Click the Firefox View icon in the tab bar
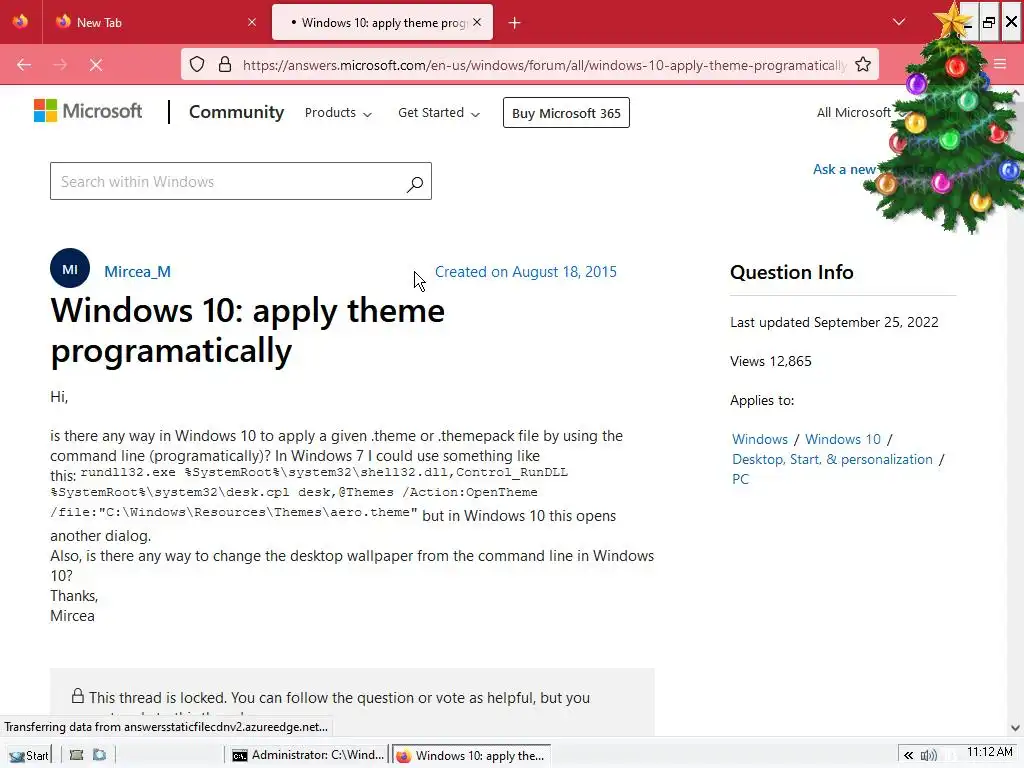 pyautogui.click(x=20, y=22)
